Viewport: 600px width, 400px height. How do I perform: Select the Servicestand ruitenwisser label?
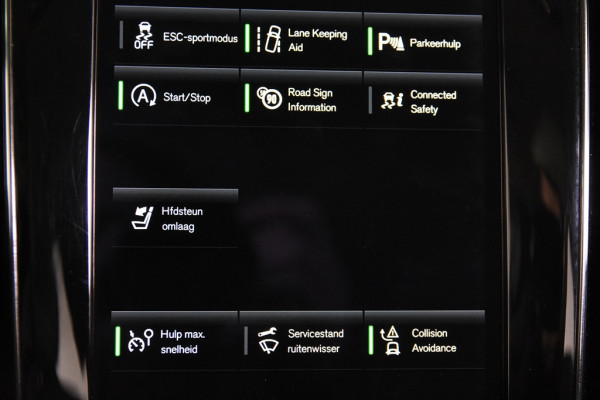pos(315,341)
